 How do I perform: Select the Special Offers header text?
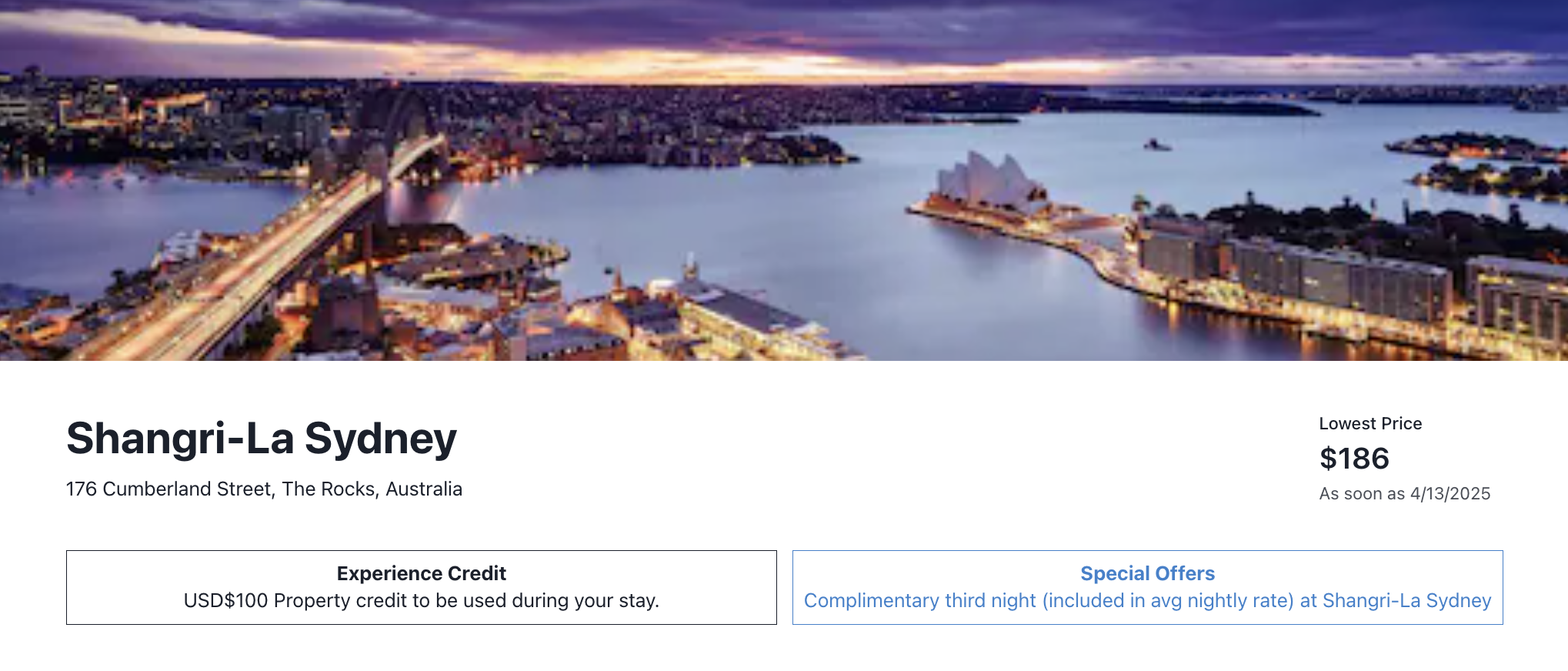1147,573
